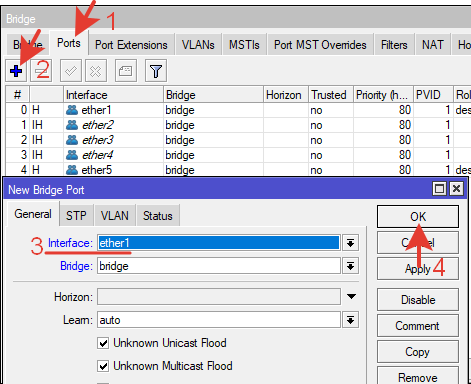Sort by the Priority column header
Image resolution: width=471 pixels, height=384 pixels.
[383, 95]
